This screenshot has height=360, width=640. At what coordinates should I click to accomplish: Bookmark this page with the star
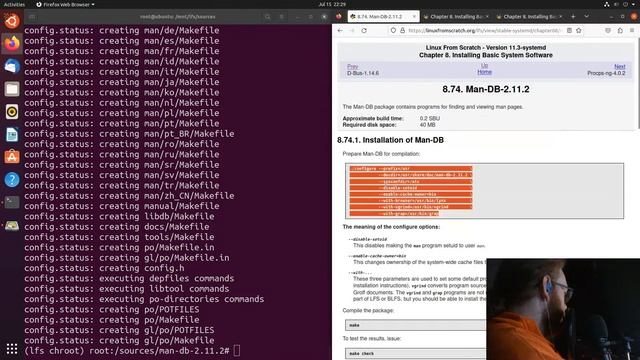[x=579, y=31]
